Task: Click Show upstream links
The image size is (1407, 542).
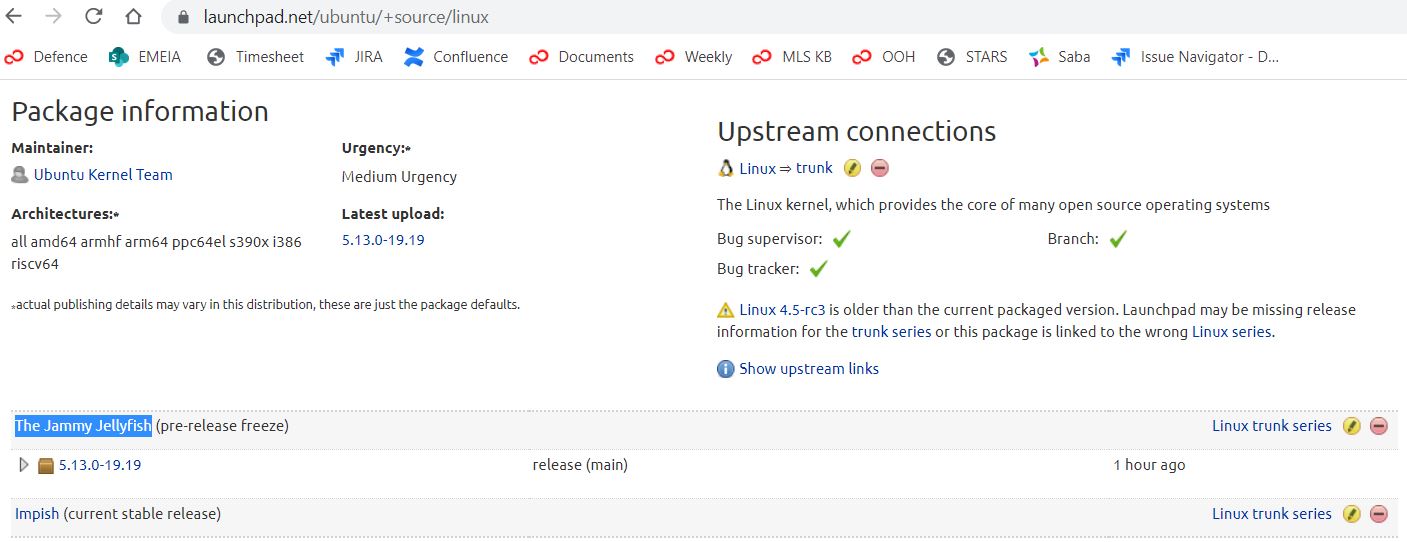Action: click(809, 369)
